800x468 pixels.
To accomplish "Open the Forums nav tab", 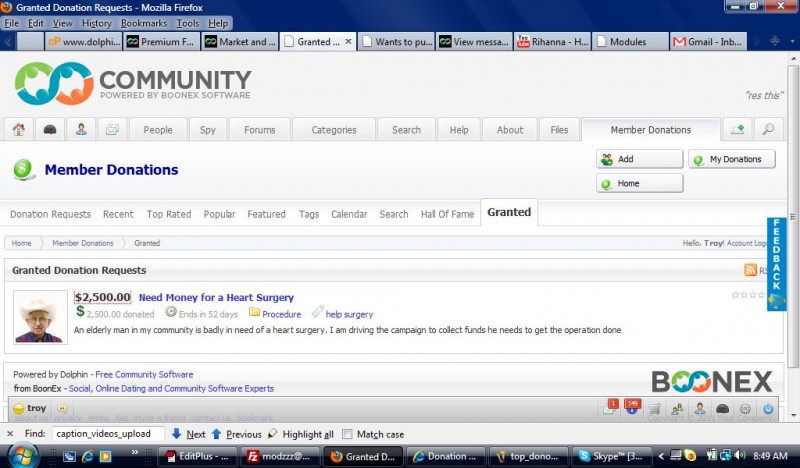I will (260, 130).
